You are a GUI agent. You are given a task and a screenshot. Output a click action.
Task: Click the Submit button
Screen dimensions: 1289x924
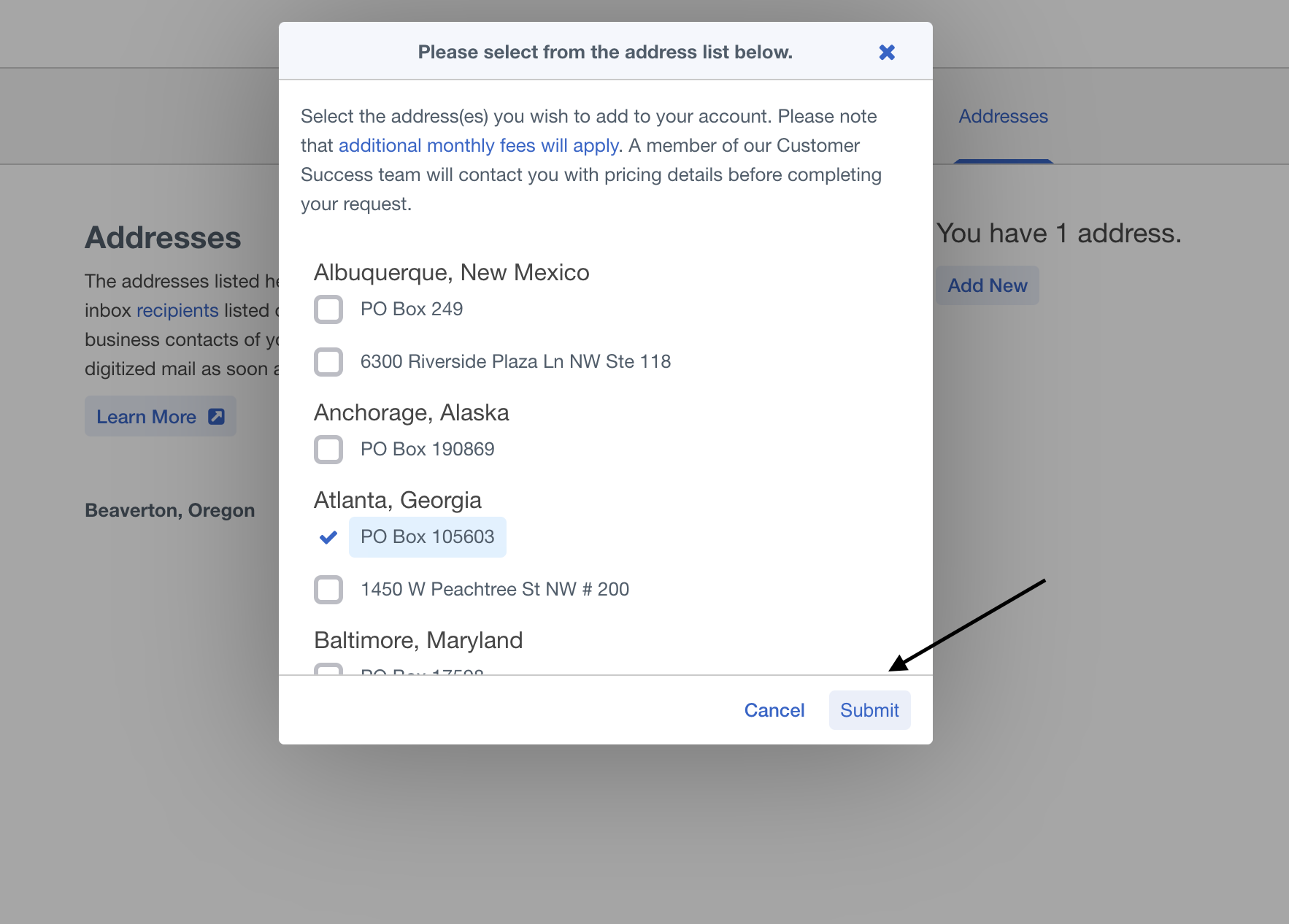tap(869, 710)
